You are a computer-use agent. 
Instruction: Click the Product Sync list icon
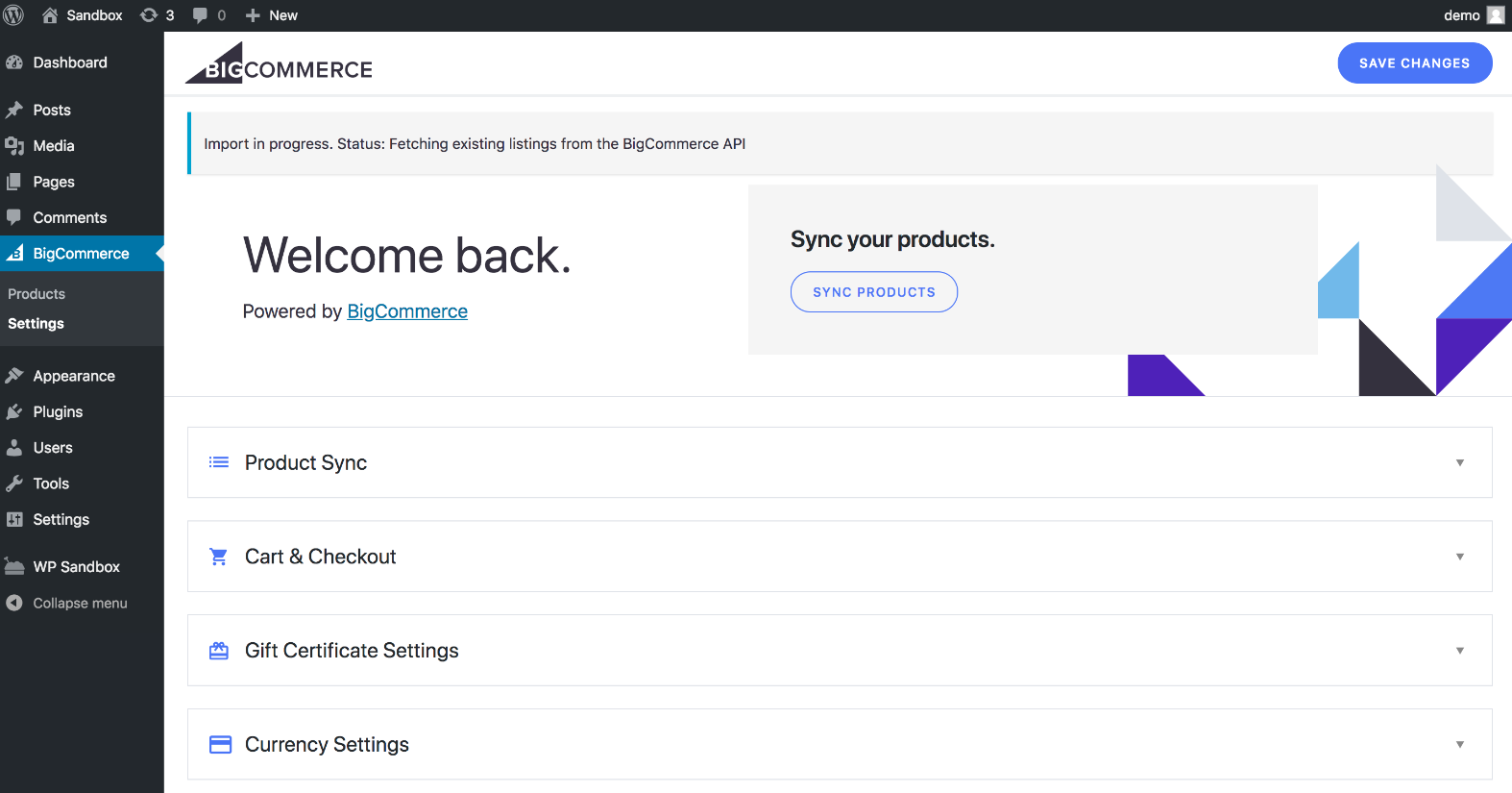pyautogui.click(x=219, y=462)
